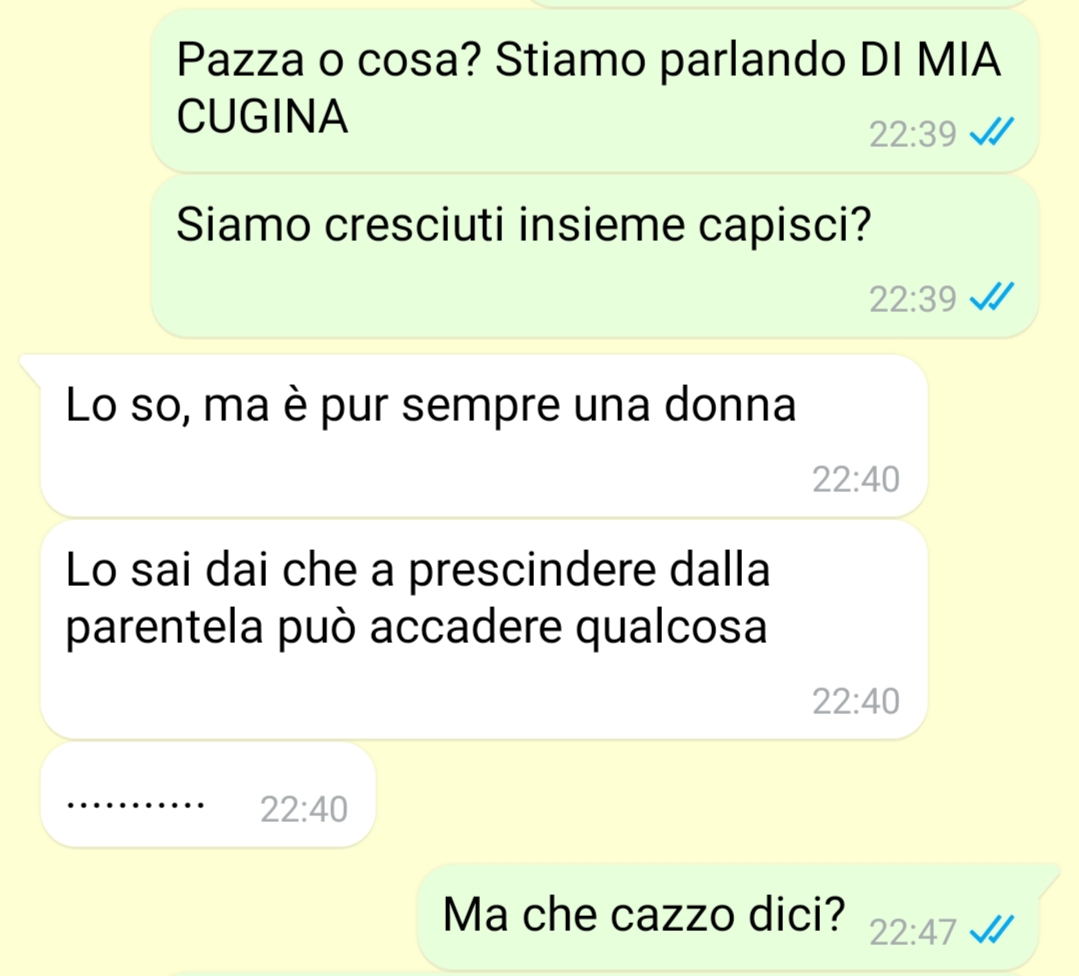The width and height of the screenshot is (1079, 976).
Task: Click the 22:39 timestamp on 'CUGINA' message
Action: pos(912,134)
